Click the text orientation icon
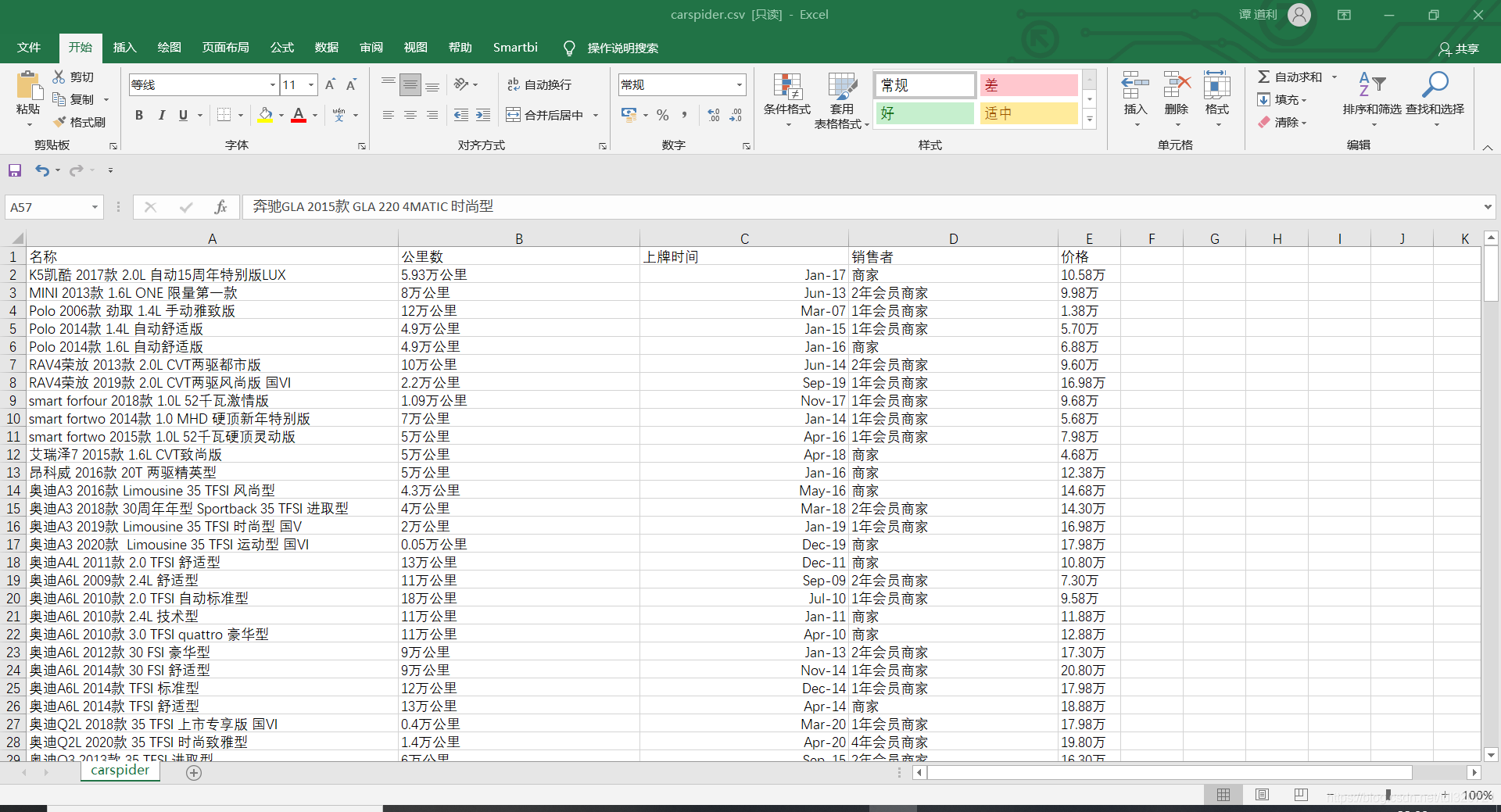This screenshot has height=812, width=1501. tap(461, 84)
